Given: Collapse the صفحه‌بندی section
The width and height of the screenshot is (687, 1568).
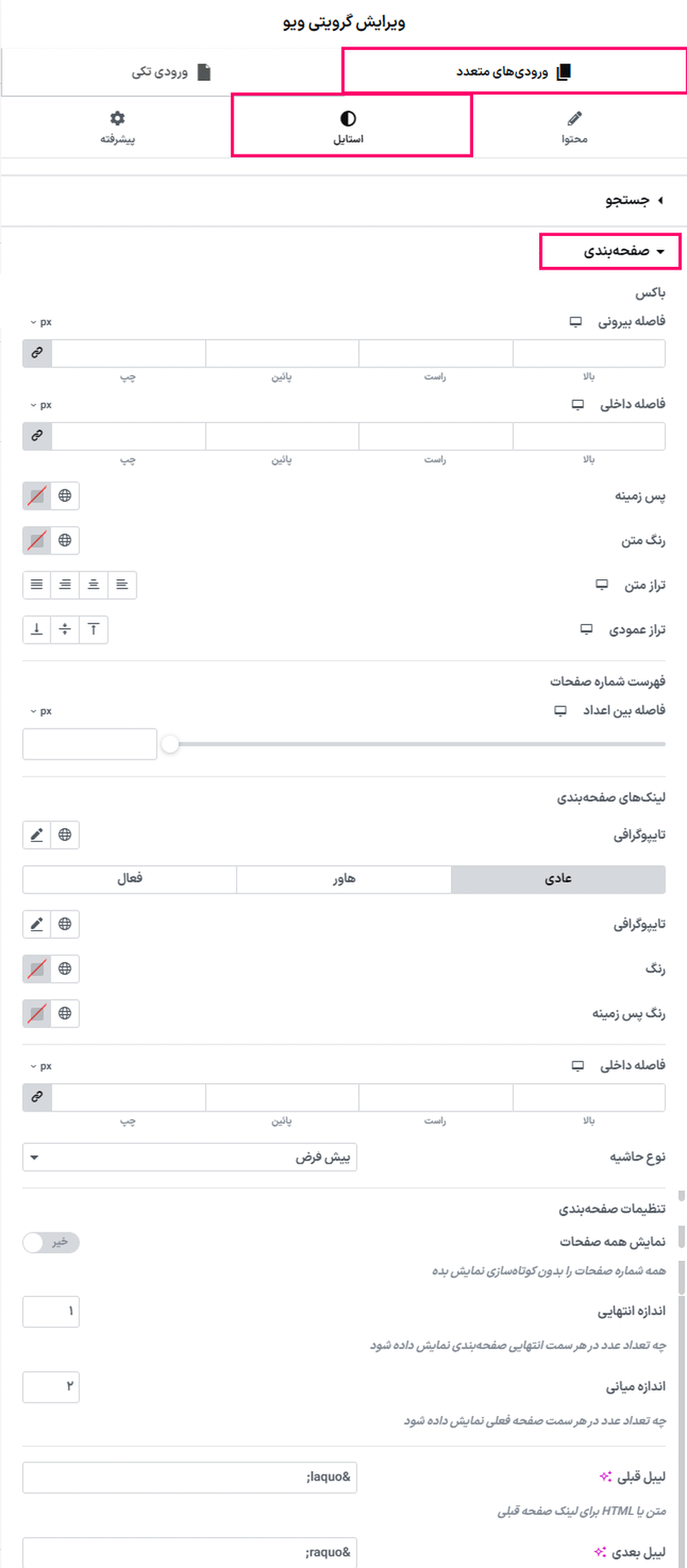Looking at the screenshot, I should [610, 252].
